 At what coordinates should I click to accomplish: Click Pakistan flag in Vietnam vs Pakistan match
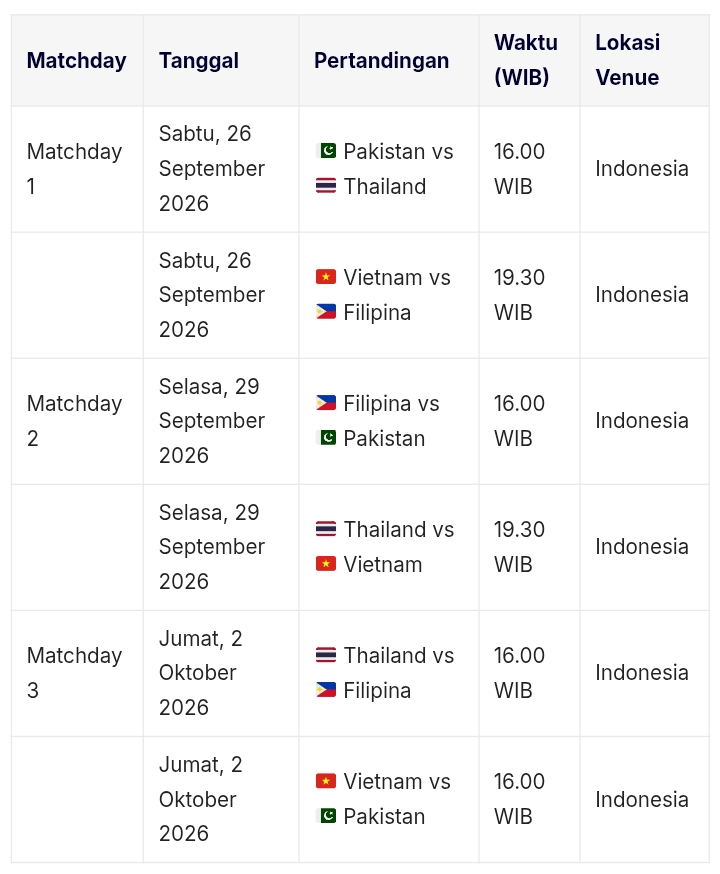(x=326, y=816)
